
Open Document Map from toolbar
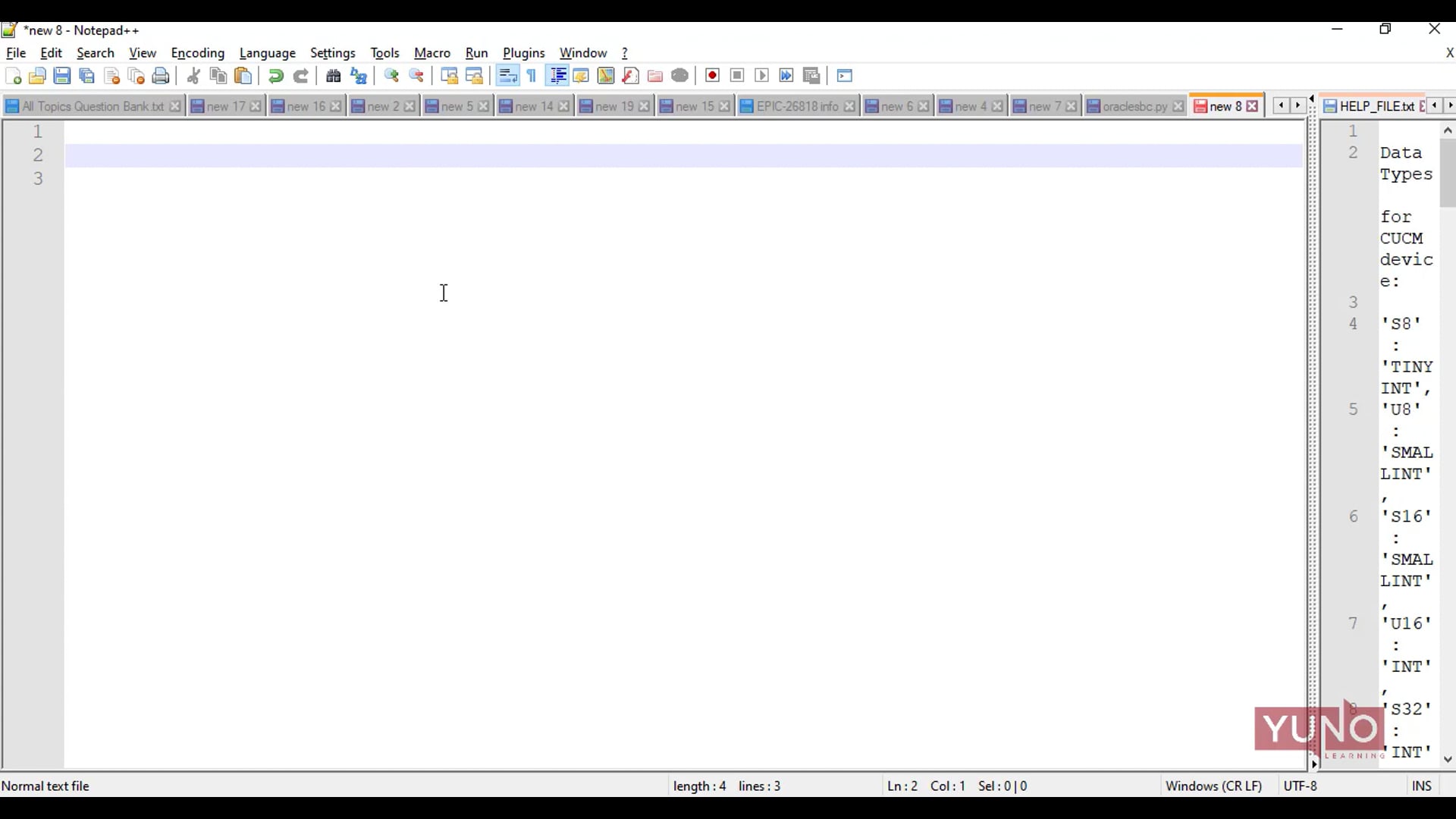click(606, 76)
